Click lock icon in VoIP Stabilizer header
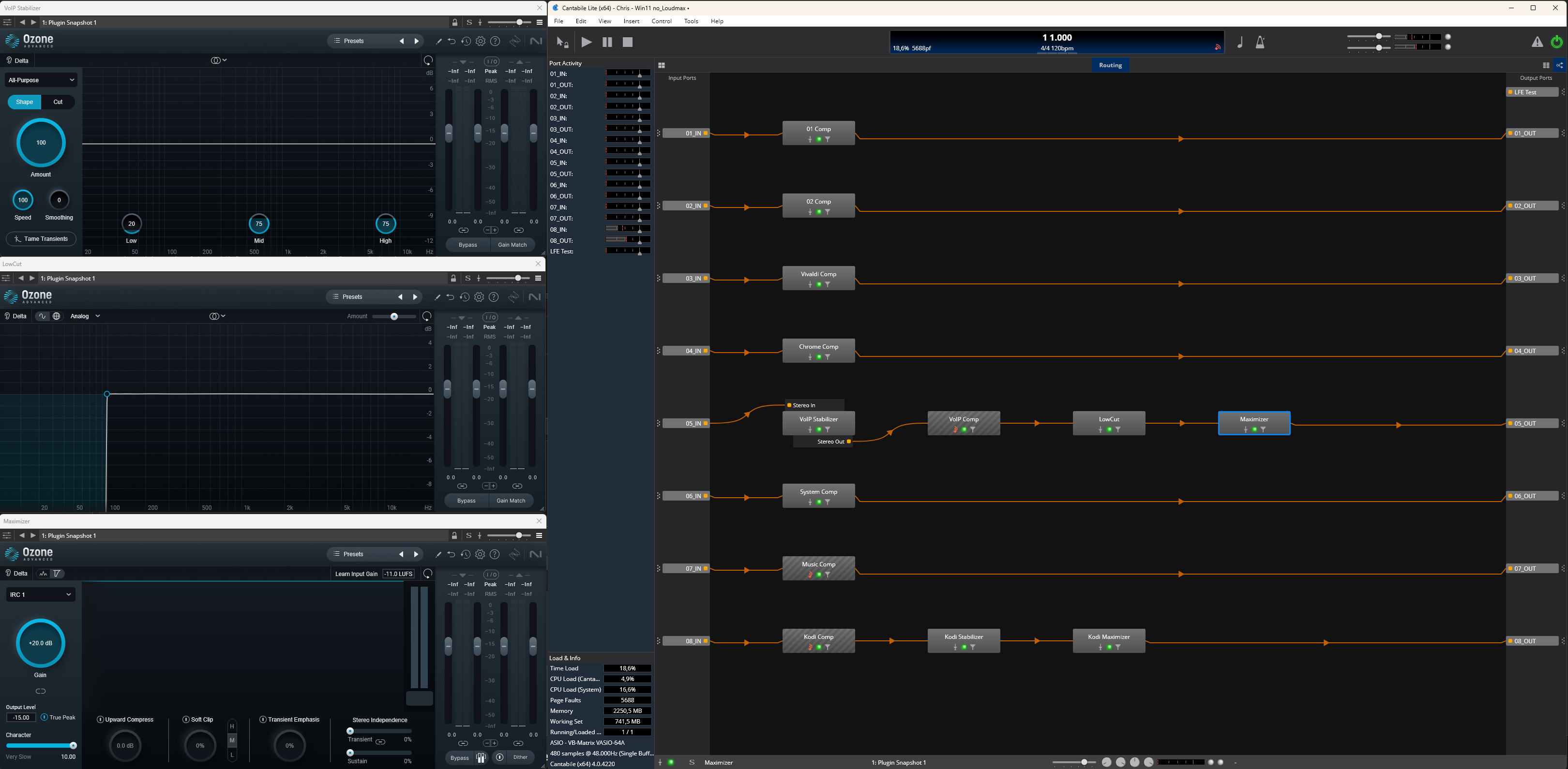The image size is (1568, 769). coord(455,23)
